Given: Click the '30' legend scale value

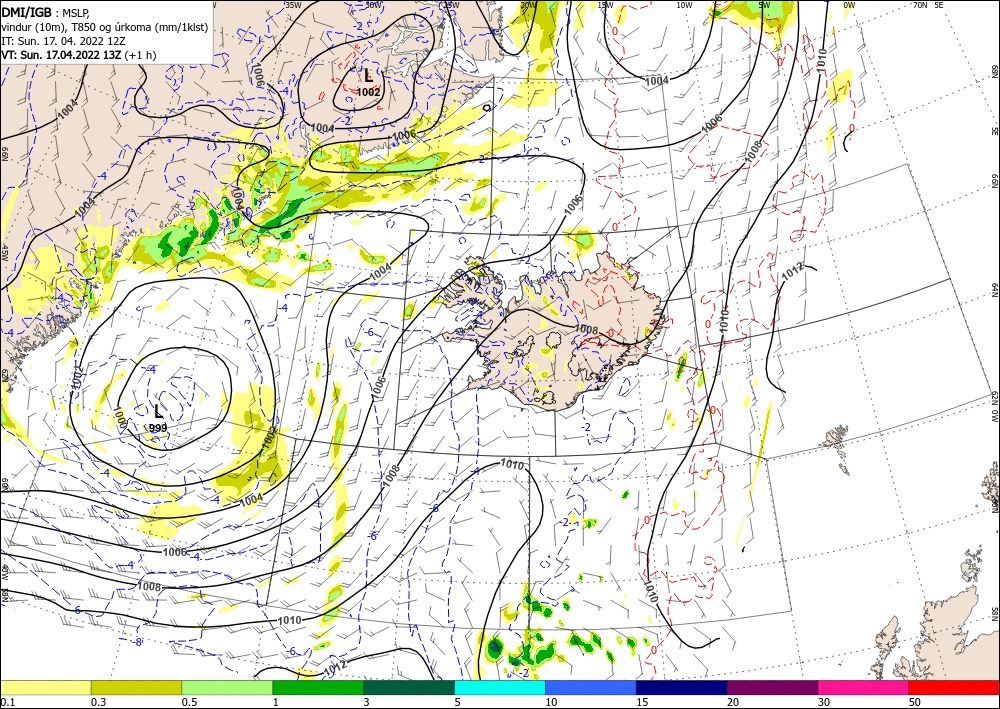Looking at the screenshot, I should [824, 702].
